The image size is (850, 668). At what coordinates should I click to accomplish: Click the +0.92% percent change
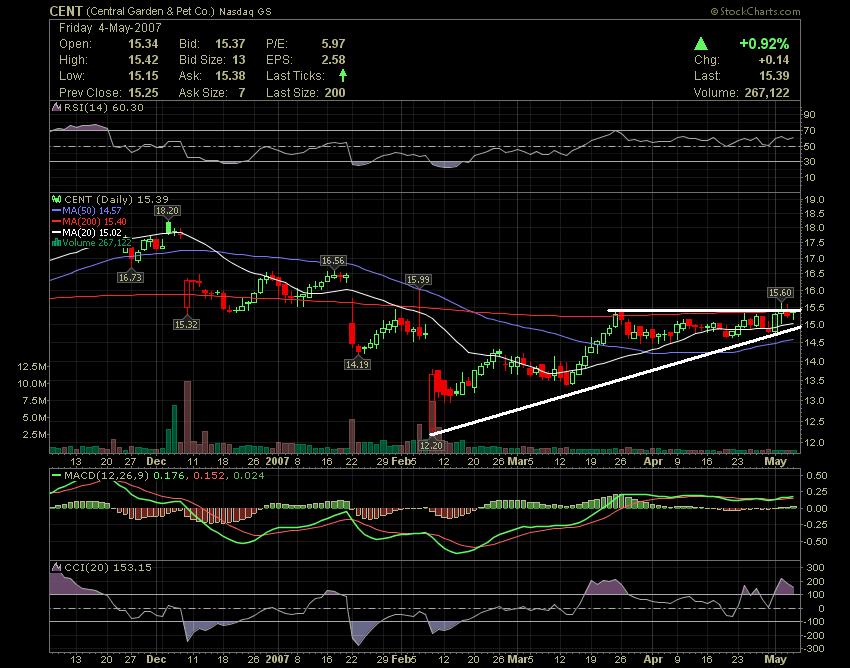(764, 44)
